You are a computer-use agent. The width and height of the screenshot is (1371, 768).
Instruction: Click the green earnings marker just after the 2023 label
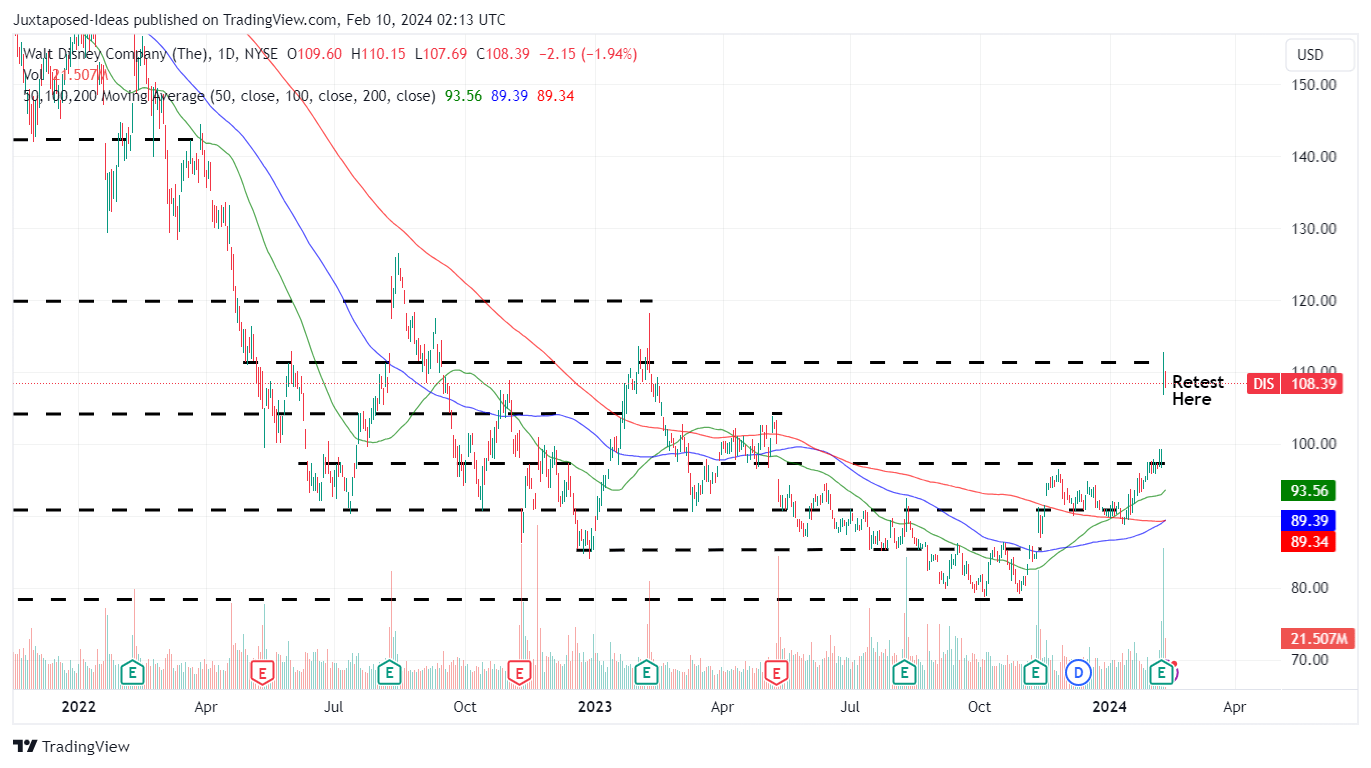pos(647,673)
